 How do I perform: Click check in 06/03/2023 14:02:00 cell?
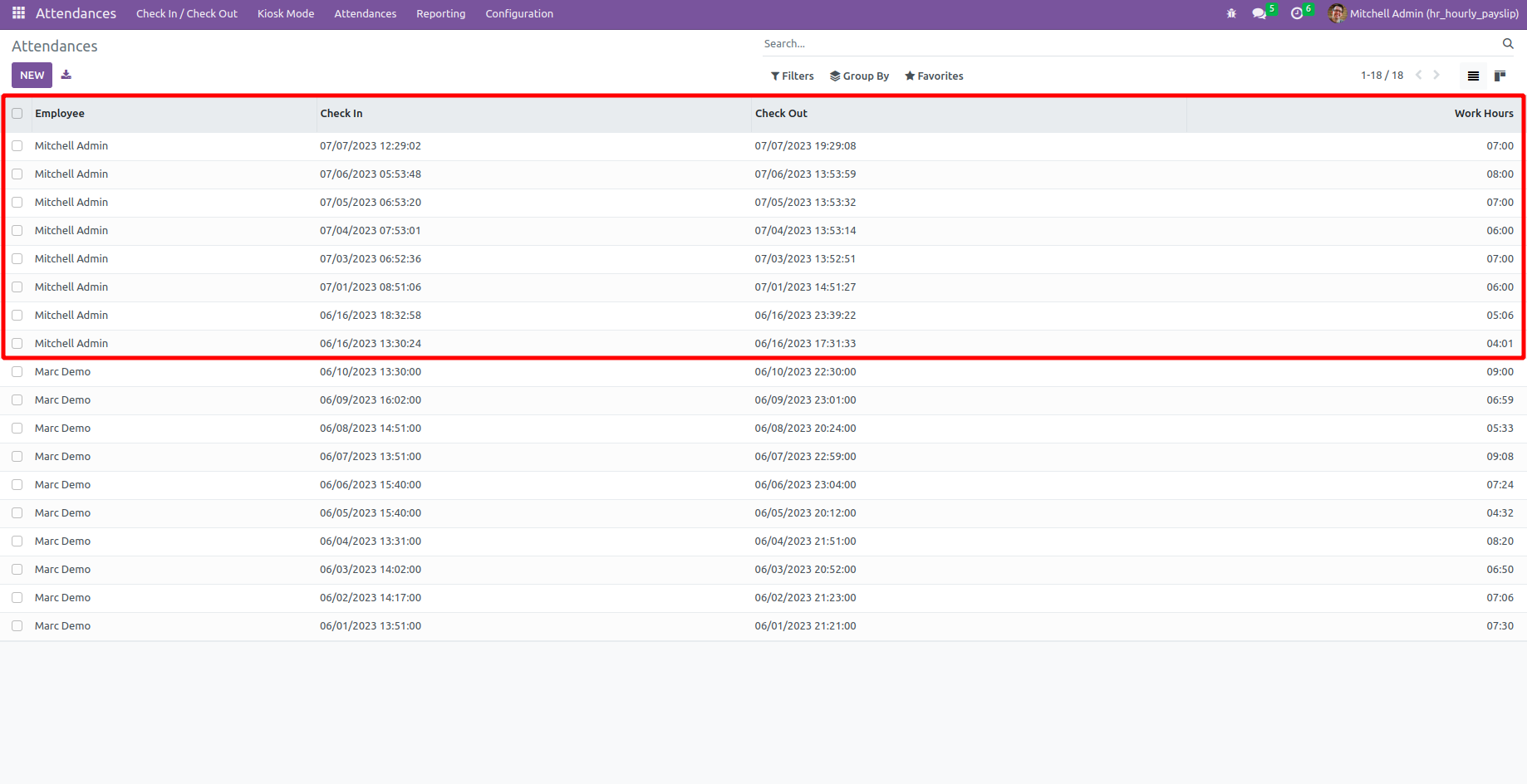point(371,570)
